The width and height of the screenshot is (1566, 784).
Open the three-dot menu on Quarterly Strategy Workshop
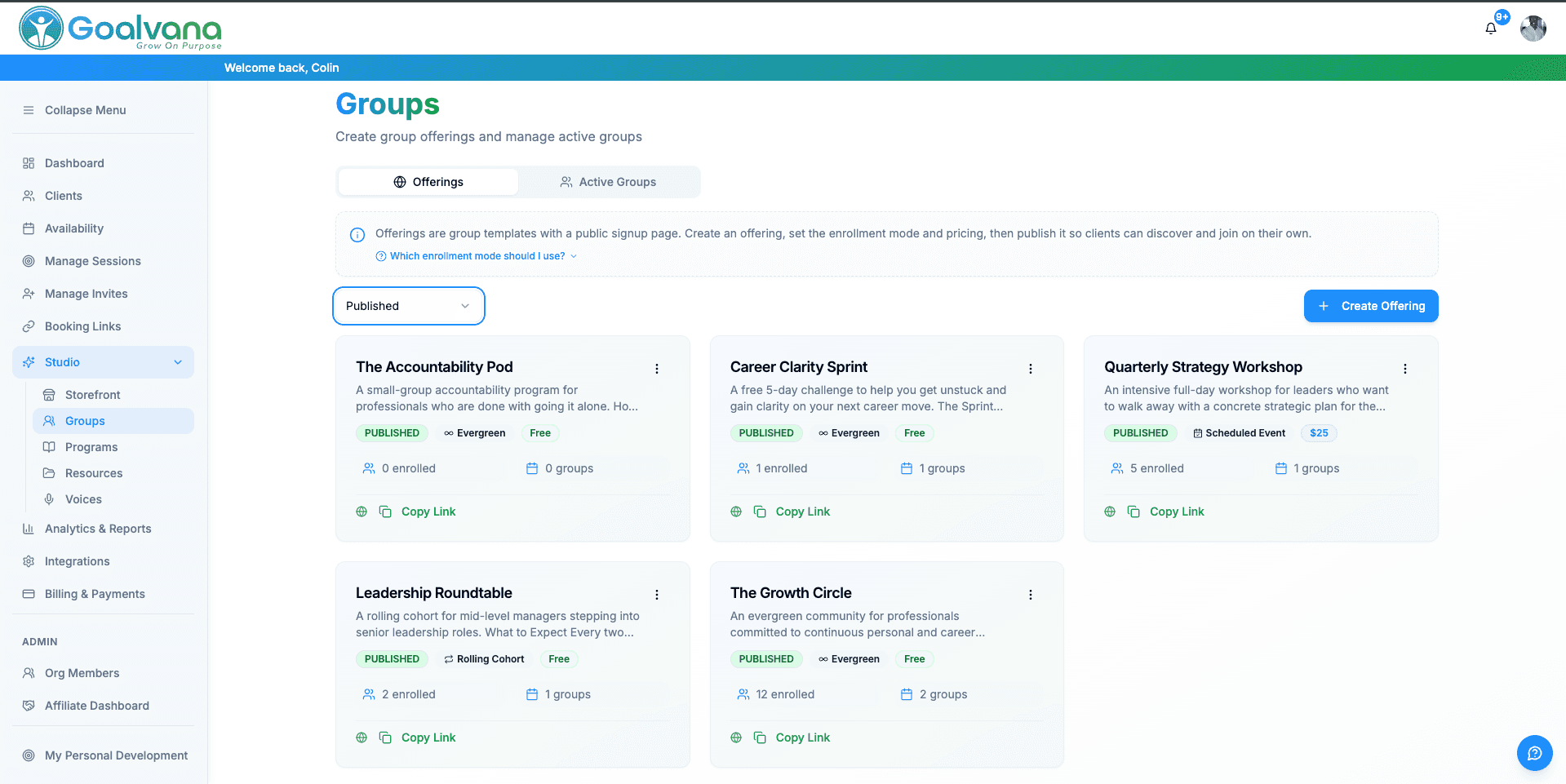(x=1404, y=368)
